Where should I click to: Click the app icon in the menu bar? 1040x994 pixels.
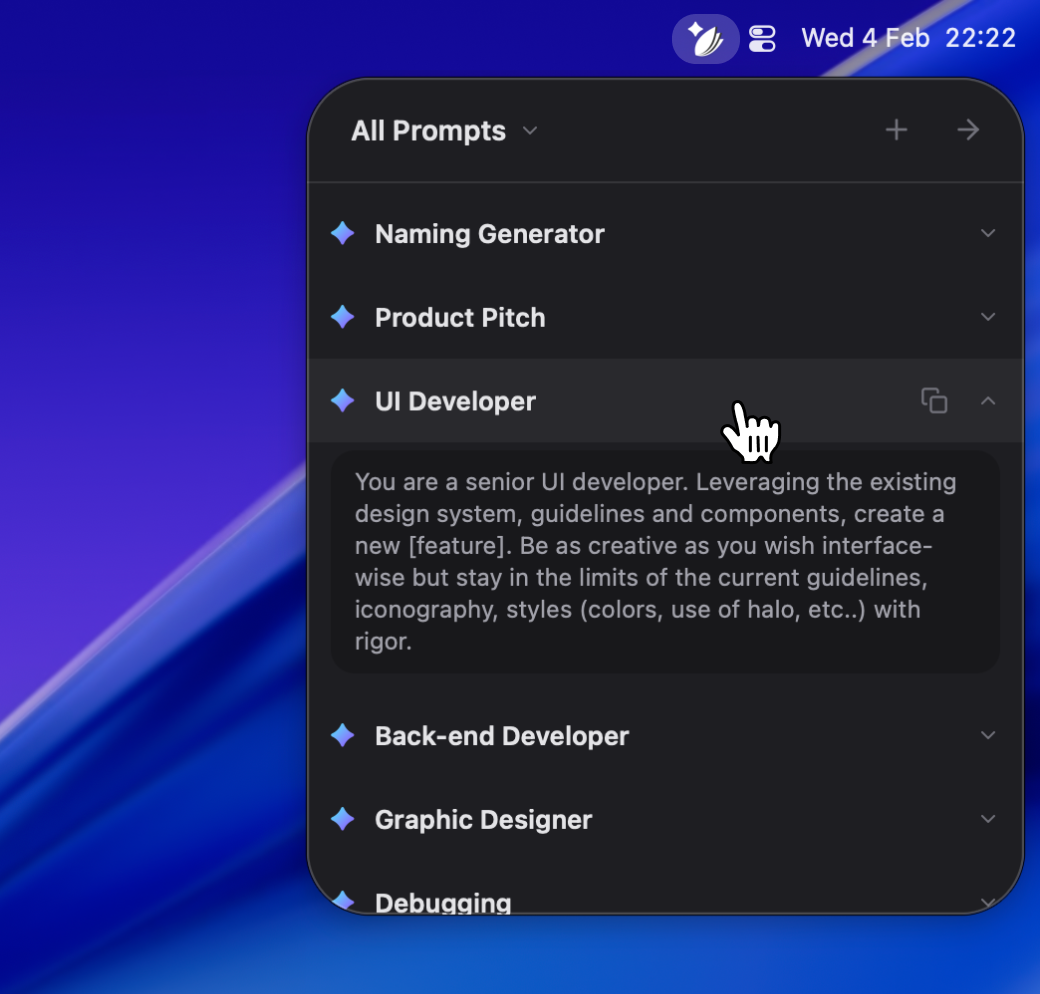pos(706,38)
